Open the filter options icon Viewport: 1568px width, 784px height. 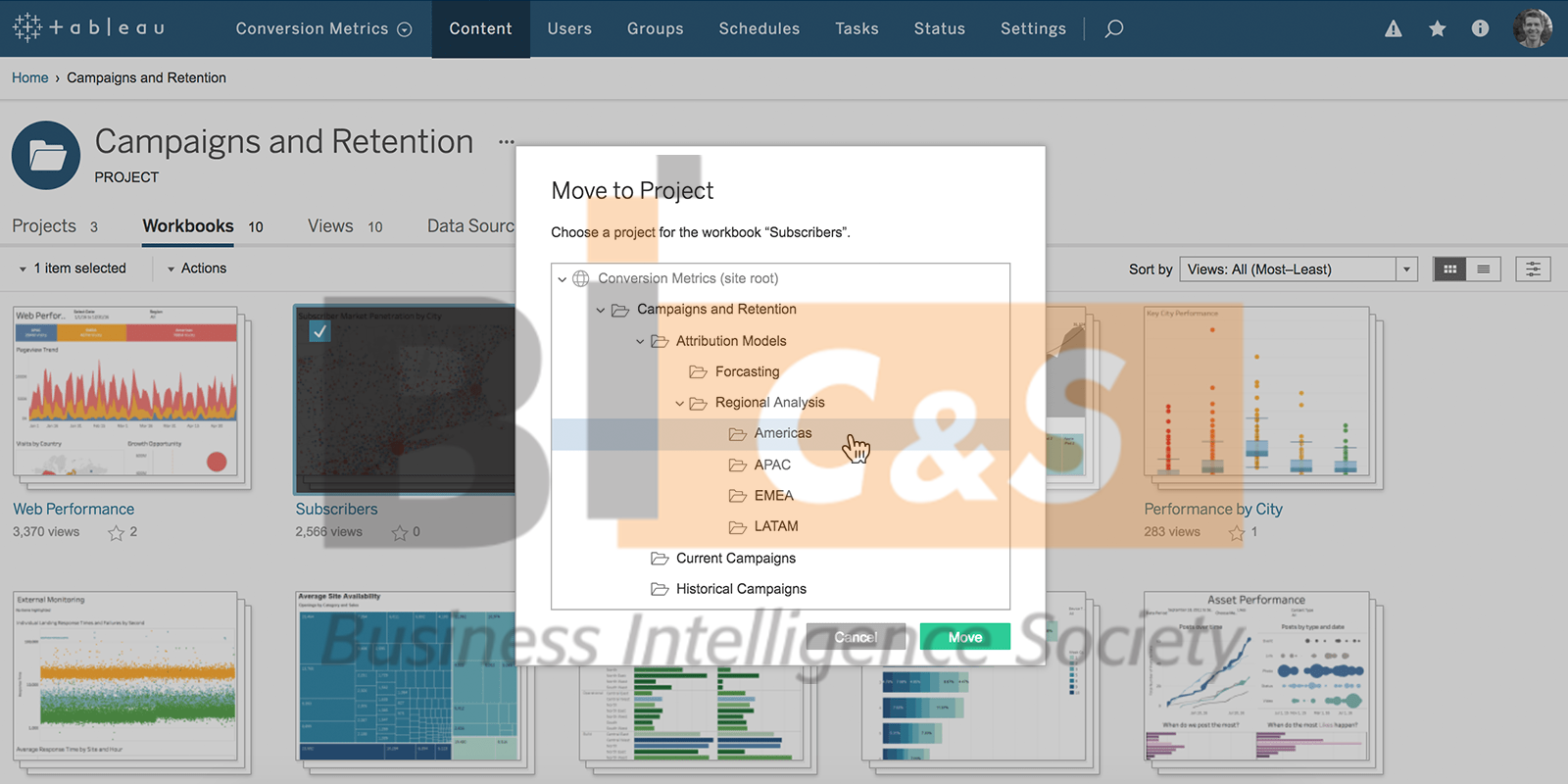click(x=1533, y=269)
